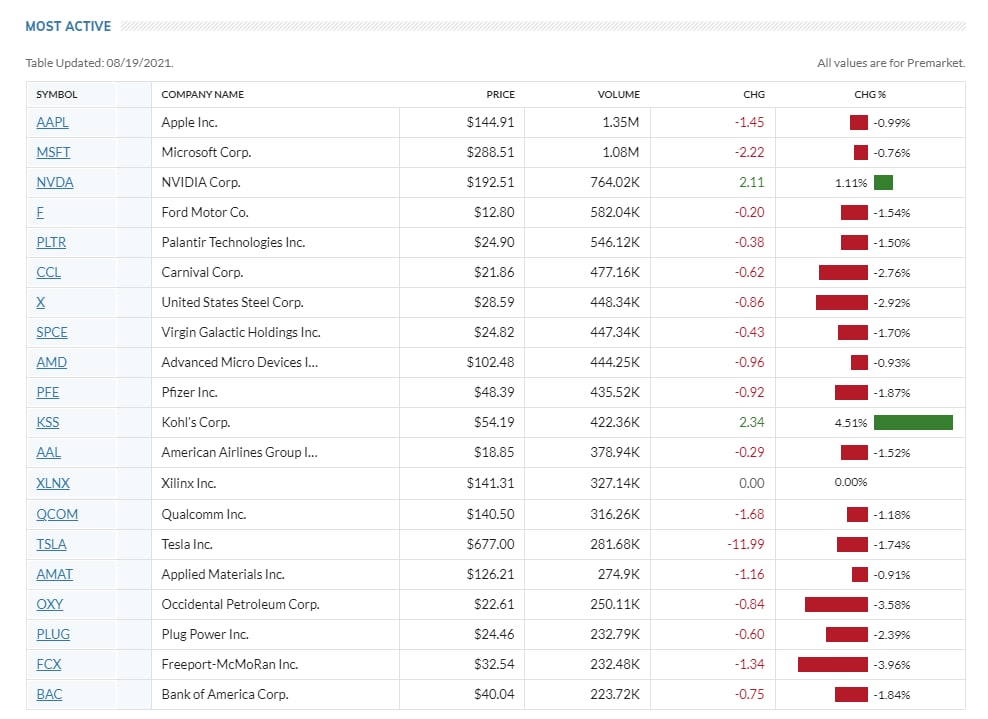Click the -3.58% red bar for Occidental
Viewport: 988px width, 719px height.
836,604
